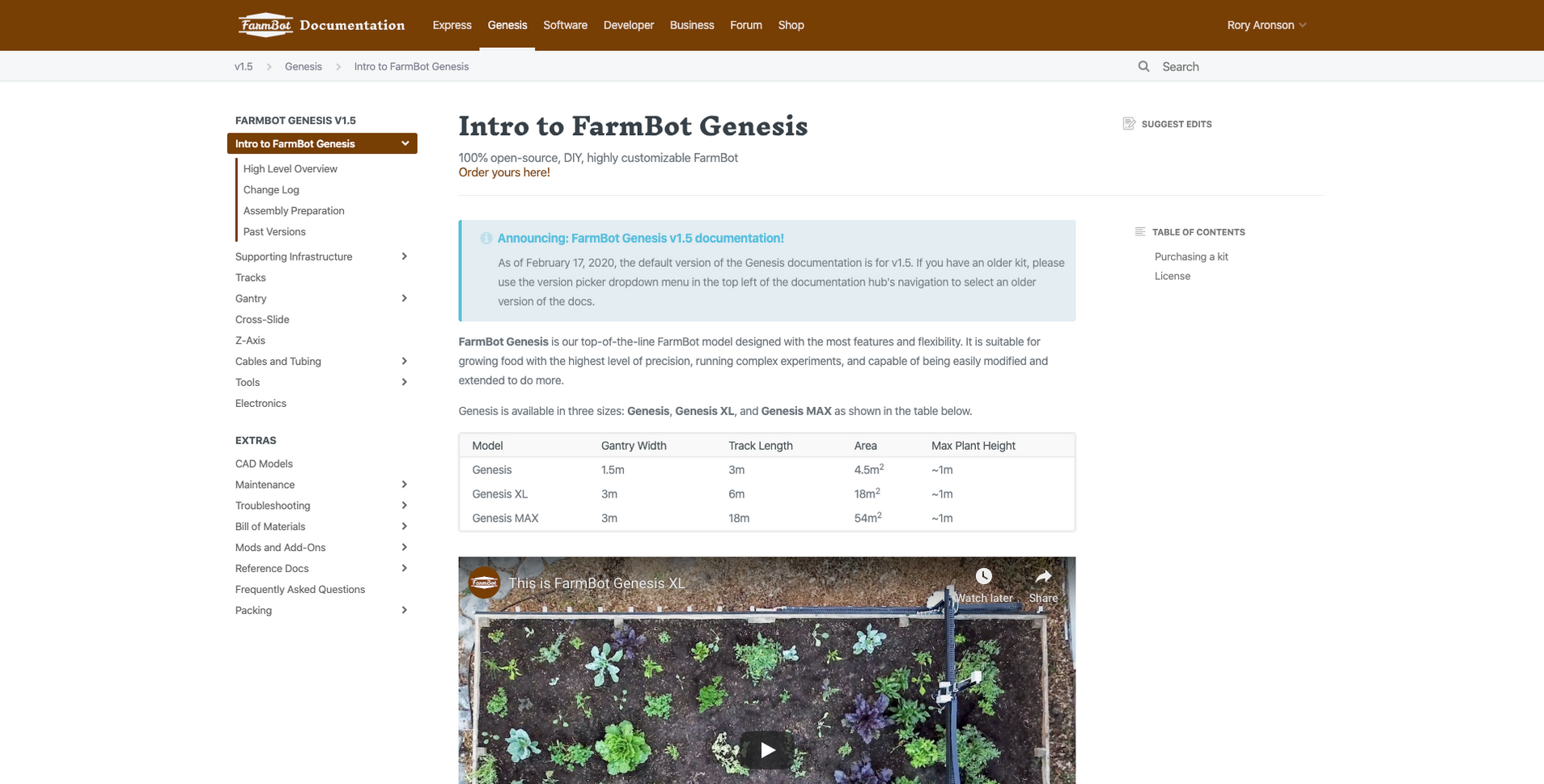Click the Order yours here link
Image resolution: width=1544 pixels, height=784 pixels.
(503, 172)
